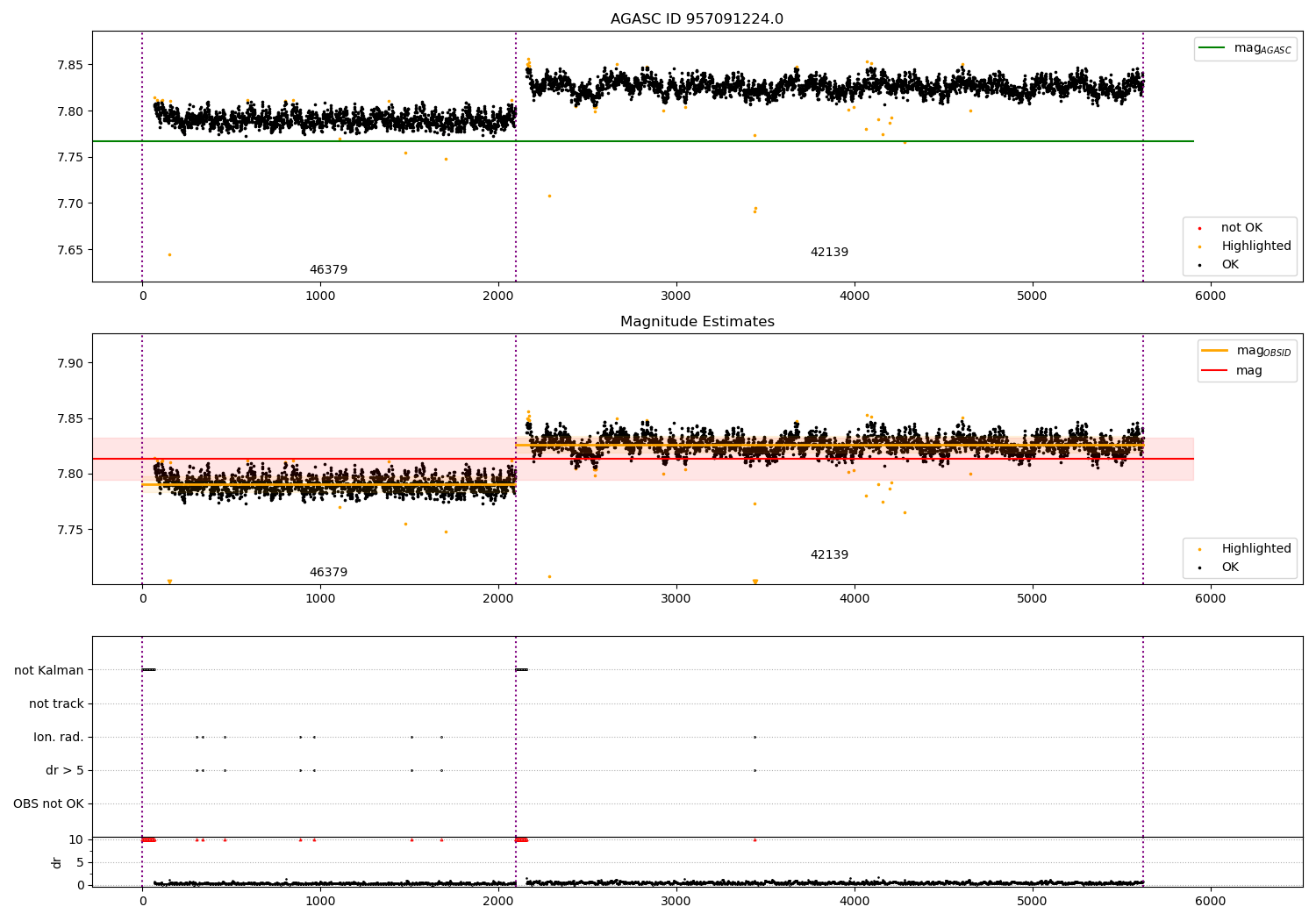Click "Highlighted" in the Magnitude Estimates plot legend

[x=1256, y=549]
